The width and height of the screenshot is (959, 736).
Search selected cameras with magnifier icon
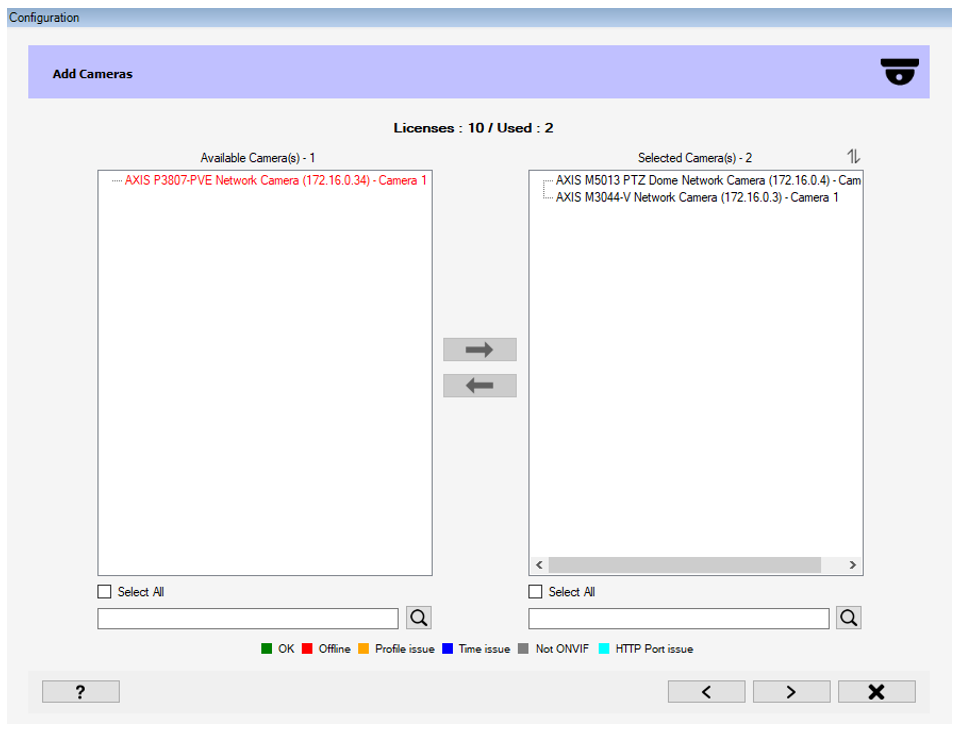tap(849, 618)
